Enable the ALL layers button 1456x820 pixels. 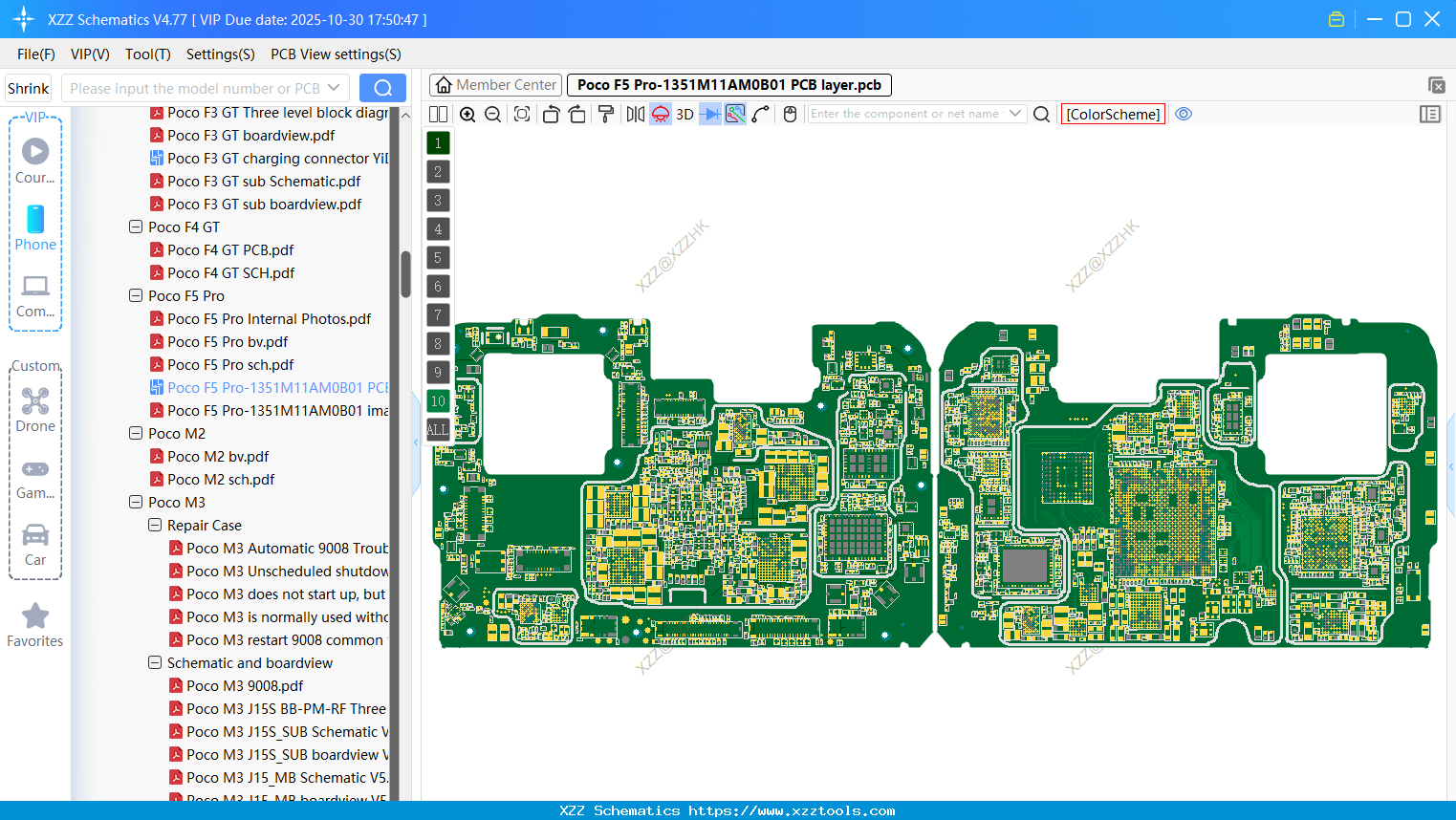437,429
